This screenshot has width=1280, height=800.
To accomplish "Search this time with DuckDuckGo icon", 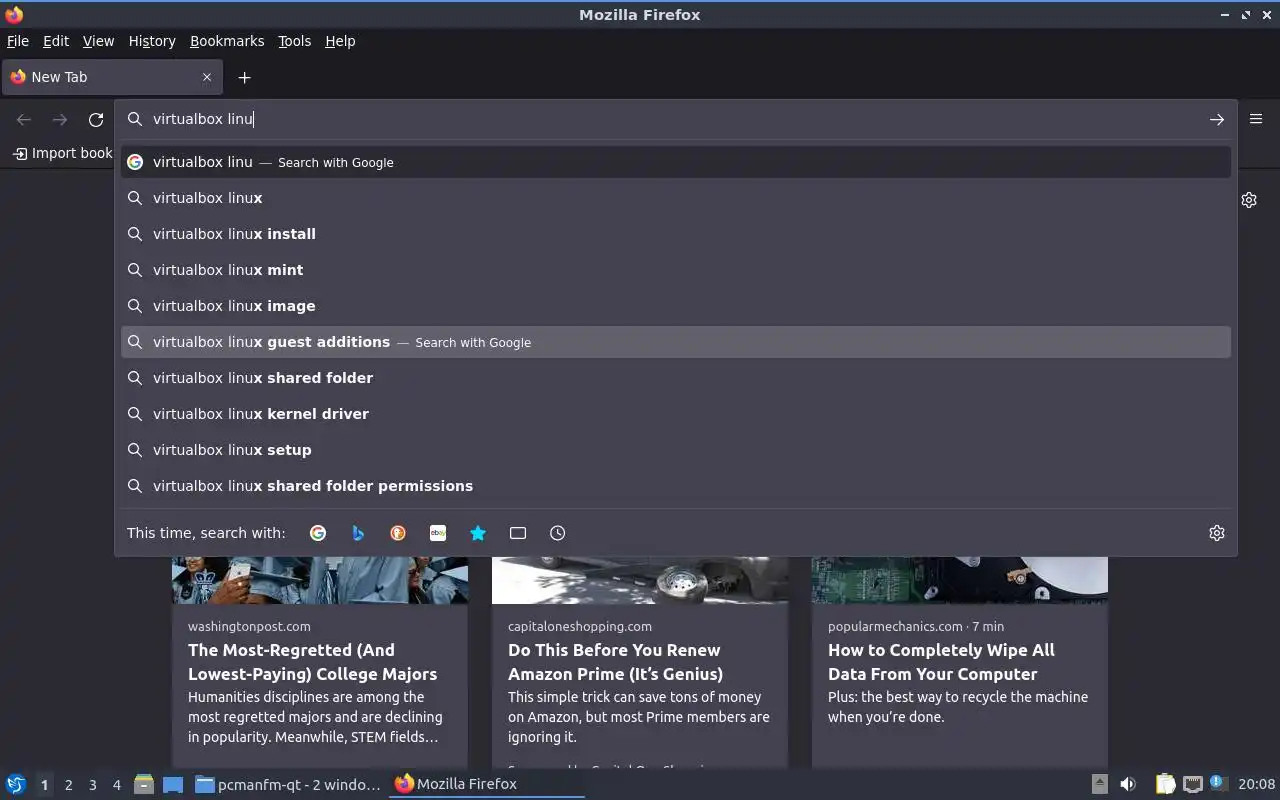I will (398, 533).
